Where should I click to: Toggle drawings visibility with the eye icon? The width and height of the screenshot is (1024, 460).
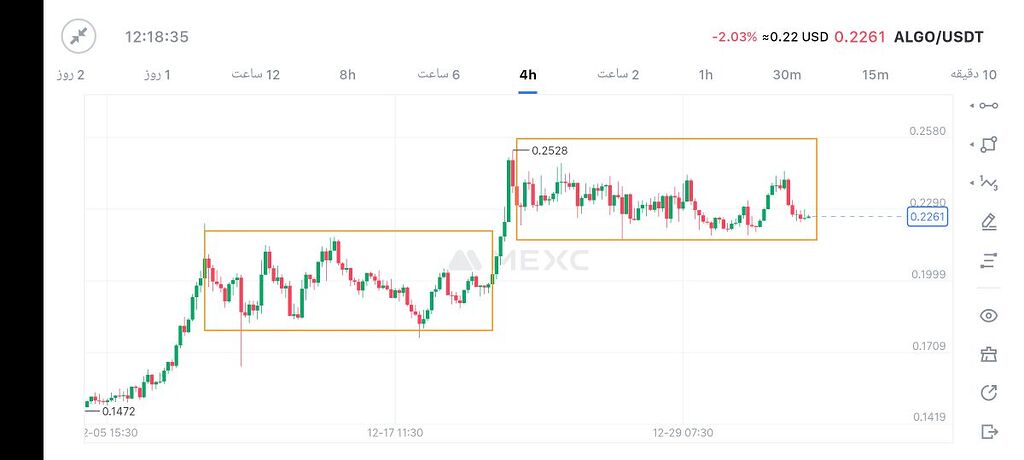989,316
